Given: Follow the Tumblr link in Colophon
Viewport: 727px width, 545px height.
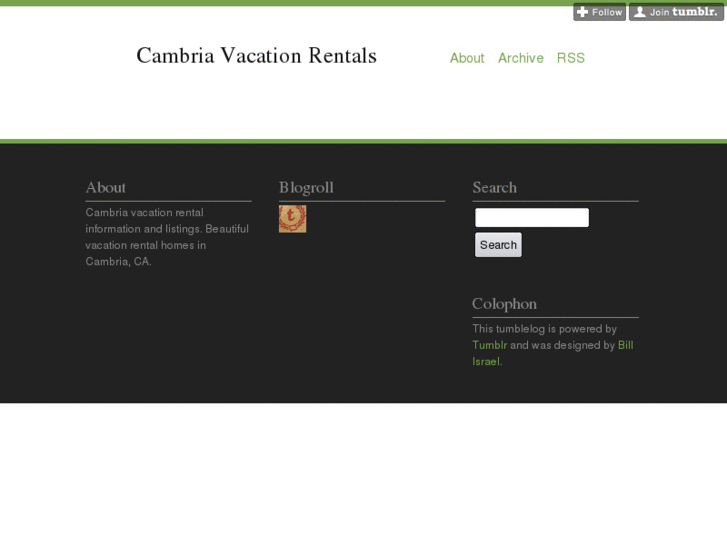Looking at the screenshot, I should (x=490, y=345).
